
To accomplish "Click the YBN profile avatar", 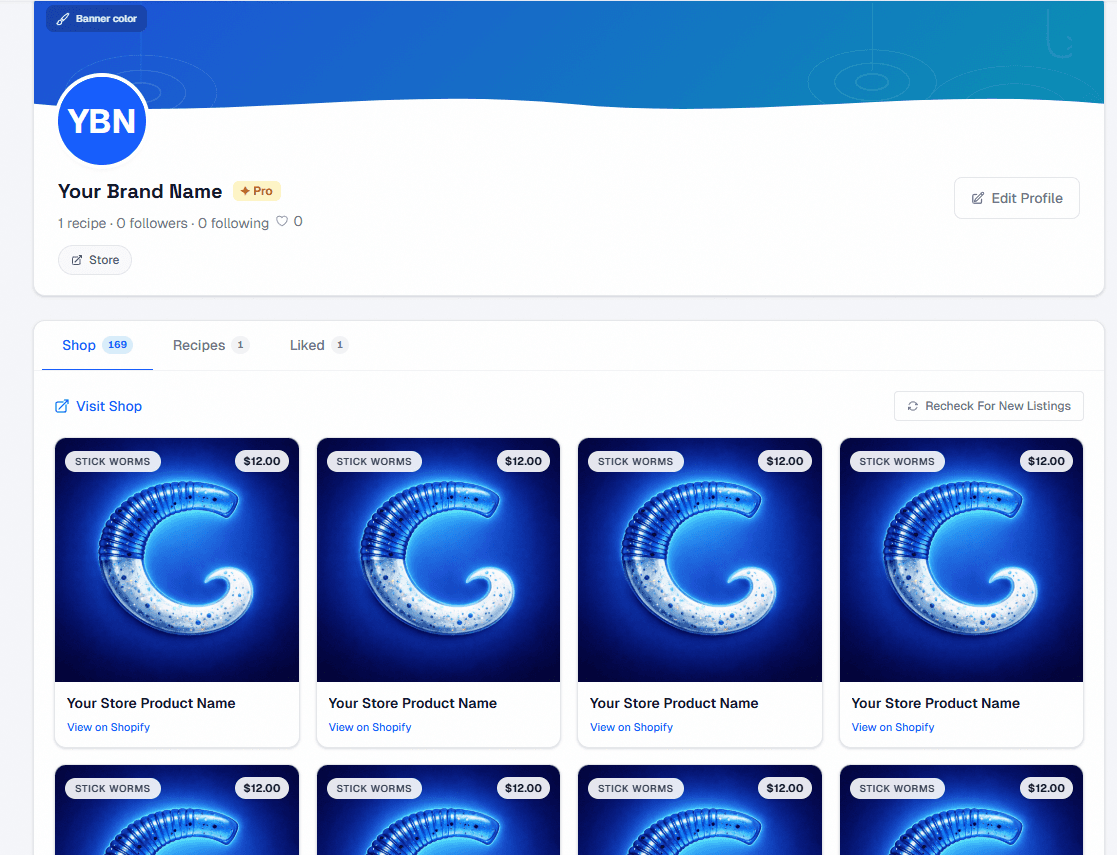I will click(x=102, y=121).
